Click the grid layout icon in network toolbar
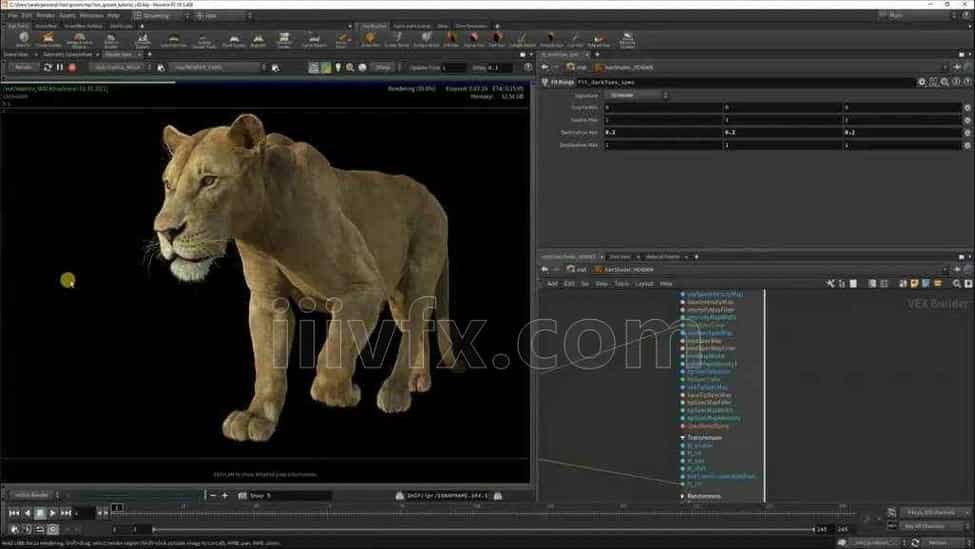Image resolution: width=975 pixels, height=549 pixels. click(884, 284)
